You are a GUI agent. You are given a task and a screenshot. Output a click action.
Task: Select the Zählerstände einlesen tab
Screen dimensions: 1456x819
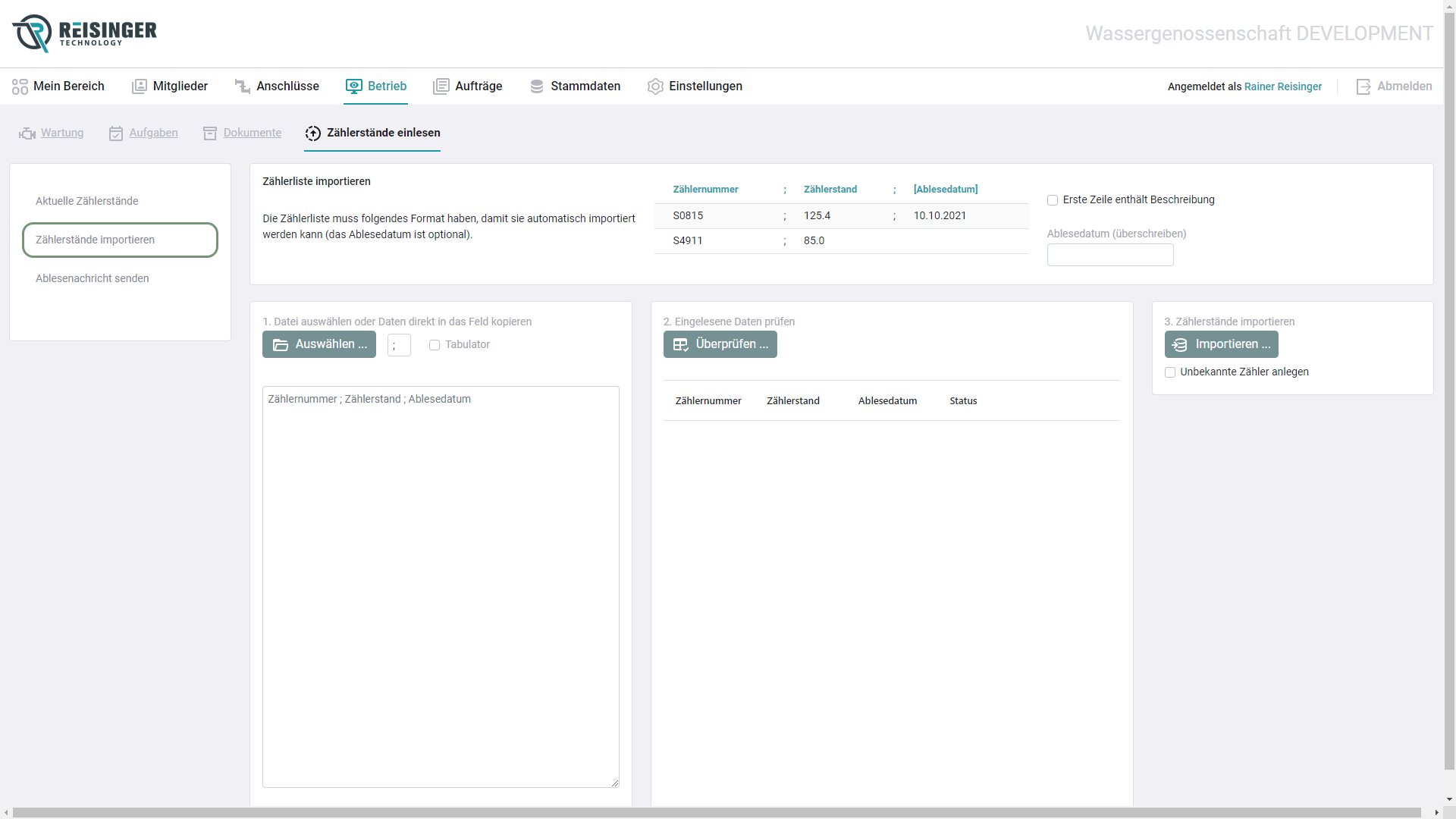[372, 133]
